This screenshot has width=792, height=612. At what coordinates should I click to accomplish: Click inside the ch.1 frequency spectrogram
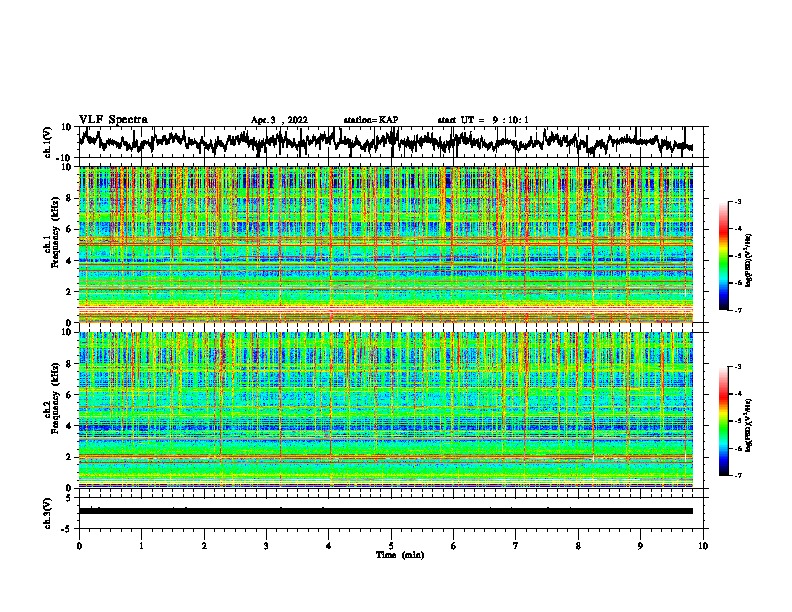tap(386, 244)
